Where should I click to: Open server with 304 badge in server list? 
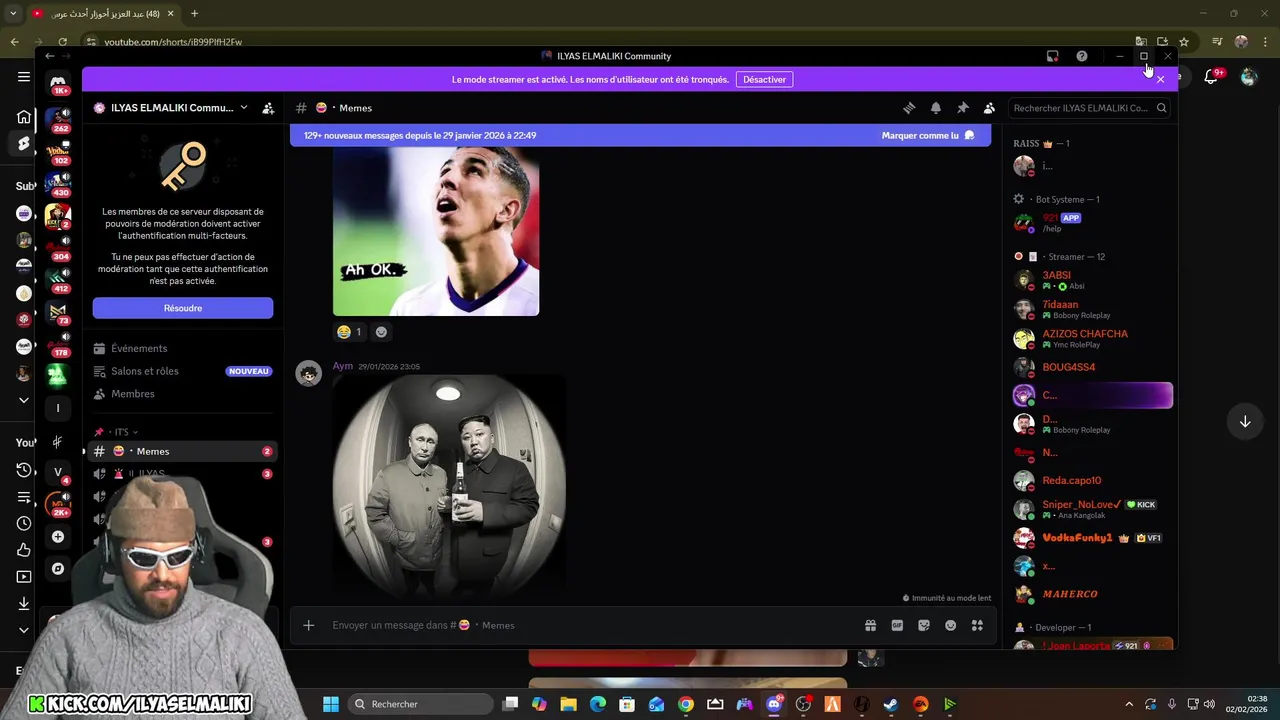58,247
